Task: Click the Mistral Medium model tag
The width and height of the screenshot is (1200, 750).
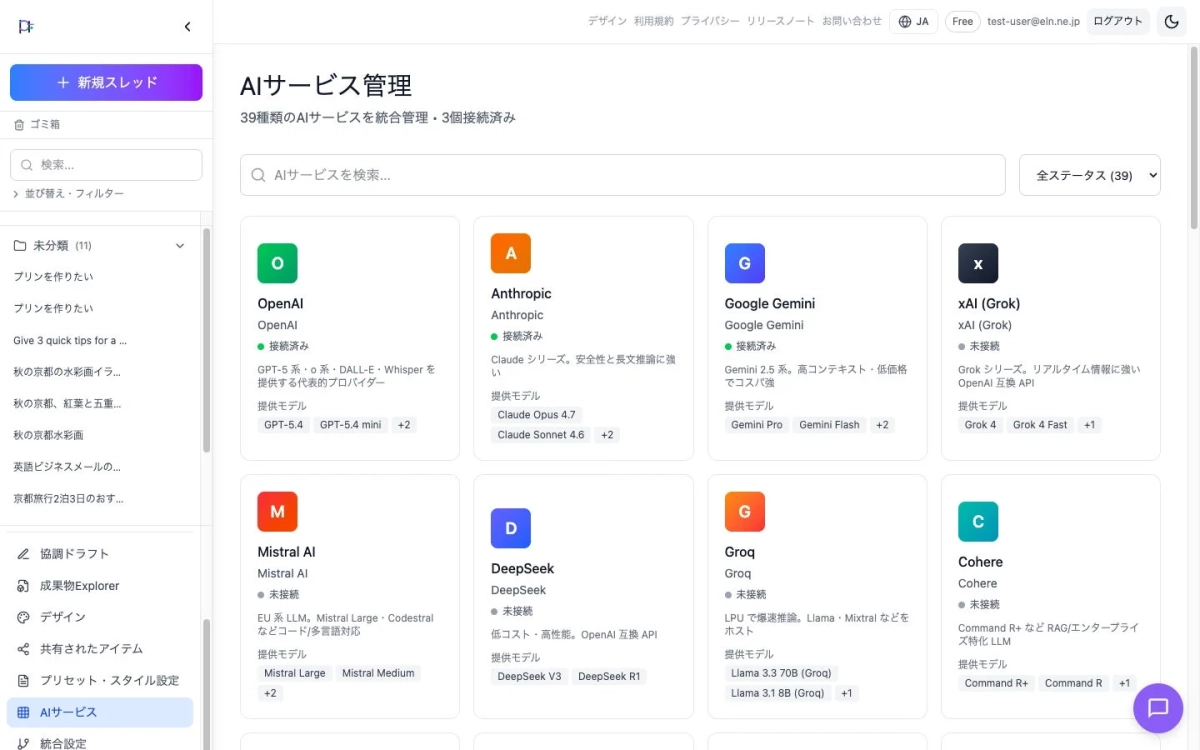Action: (378, 673)
